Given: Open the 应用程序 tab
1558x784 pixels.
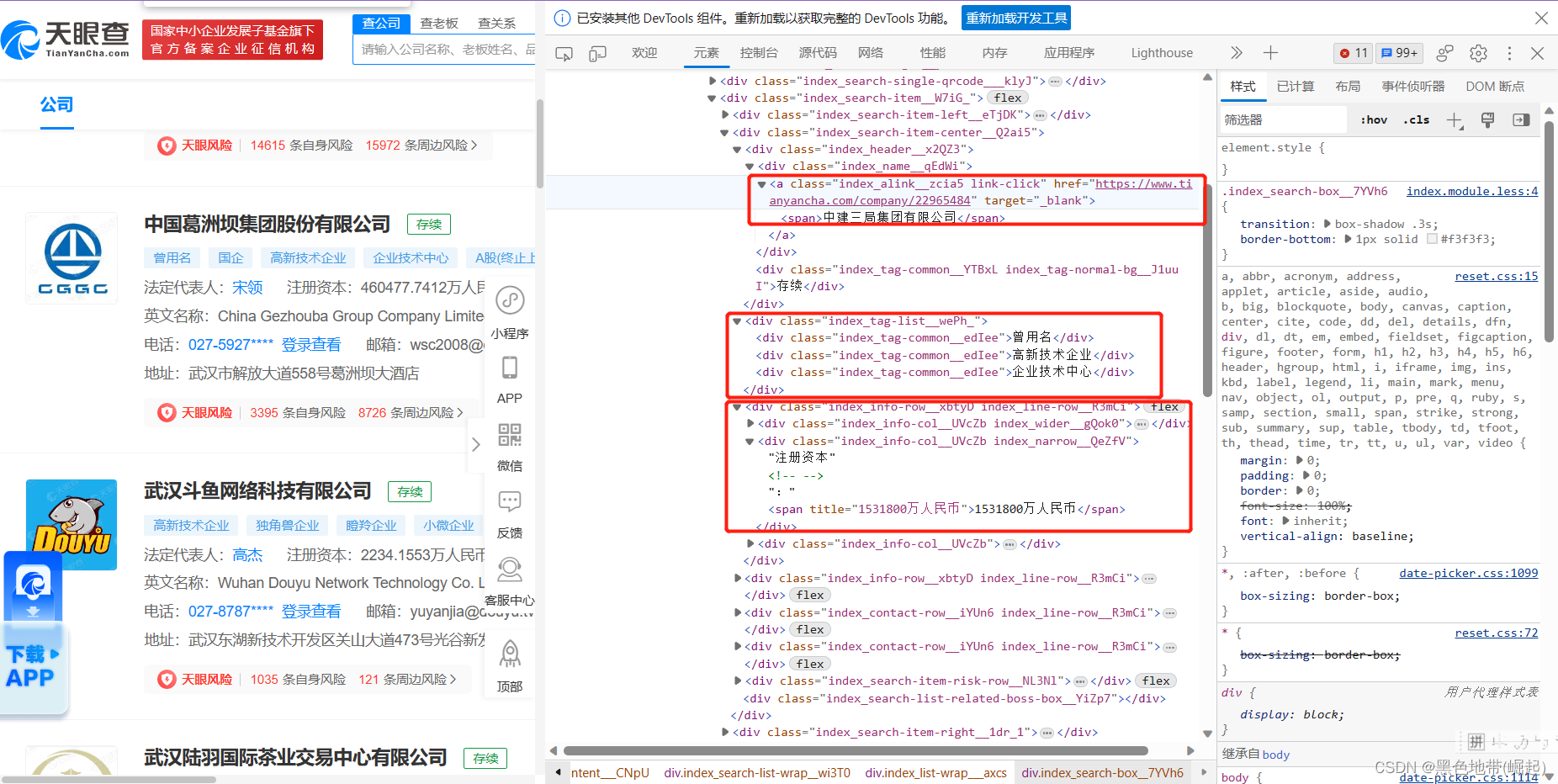Looking at the screenshot, I should click(x=1069, y=52).
